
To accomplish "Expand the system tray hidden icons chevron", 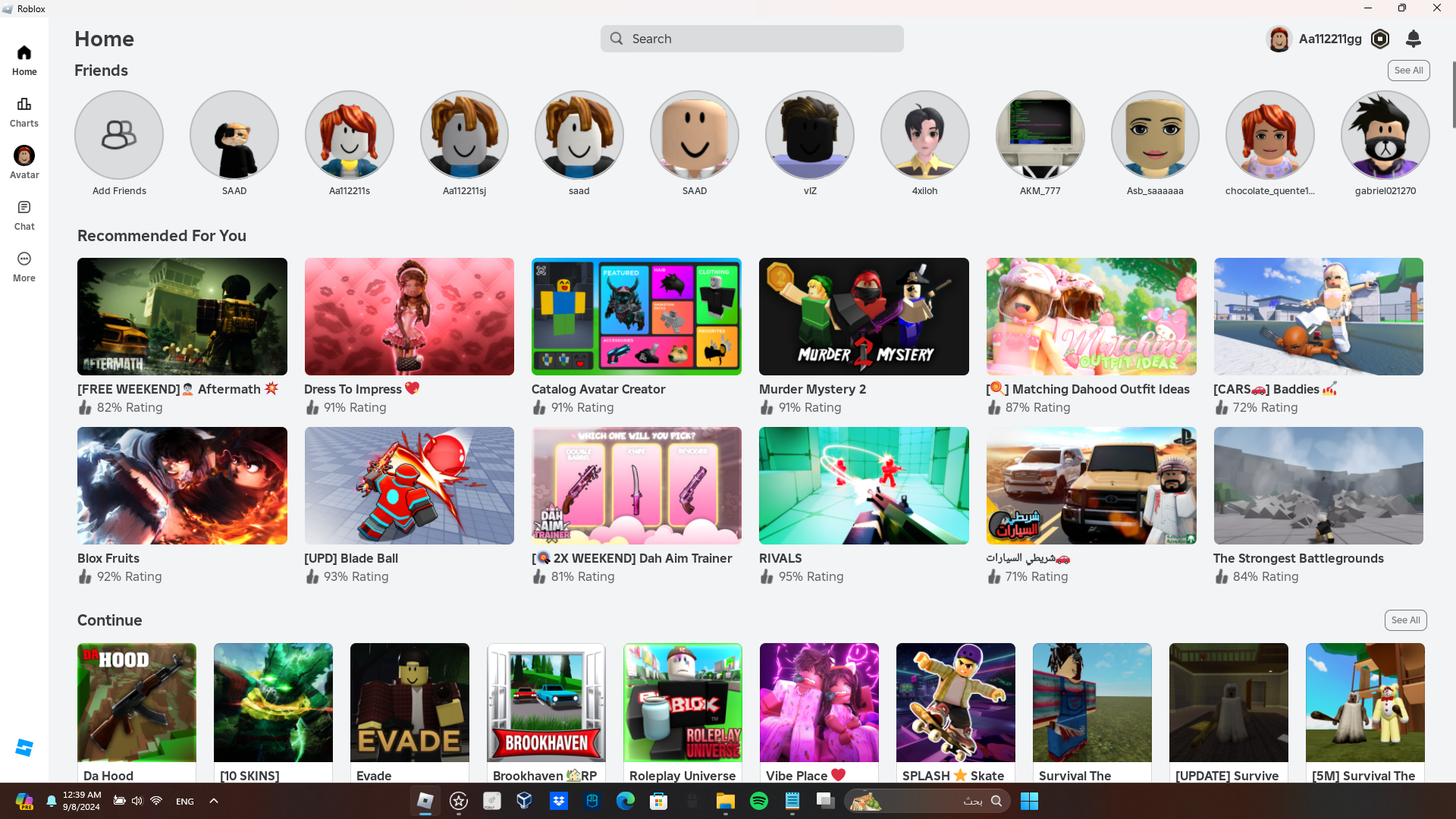I will (214, 801).
